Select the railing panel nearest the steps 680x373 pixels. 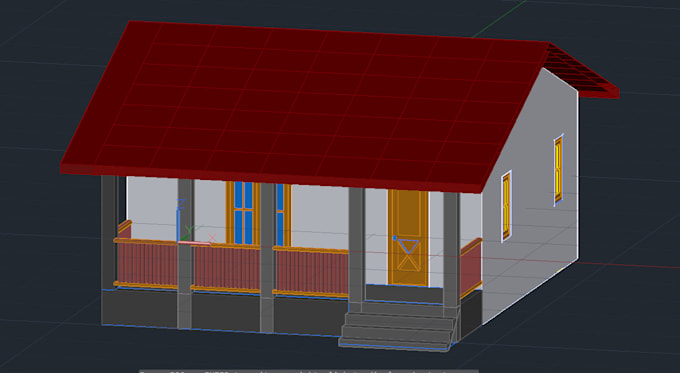(311, 272)
